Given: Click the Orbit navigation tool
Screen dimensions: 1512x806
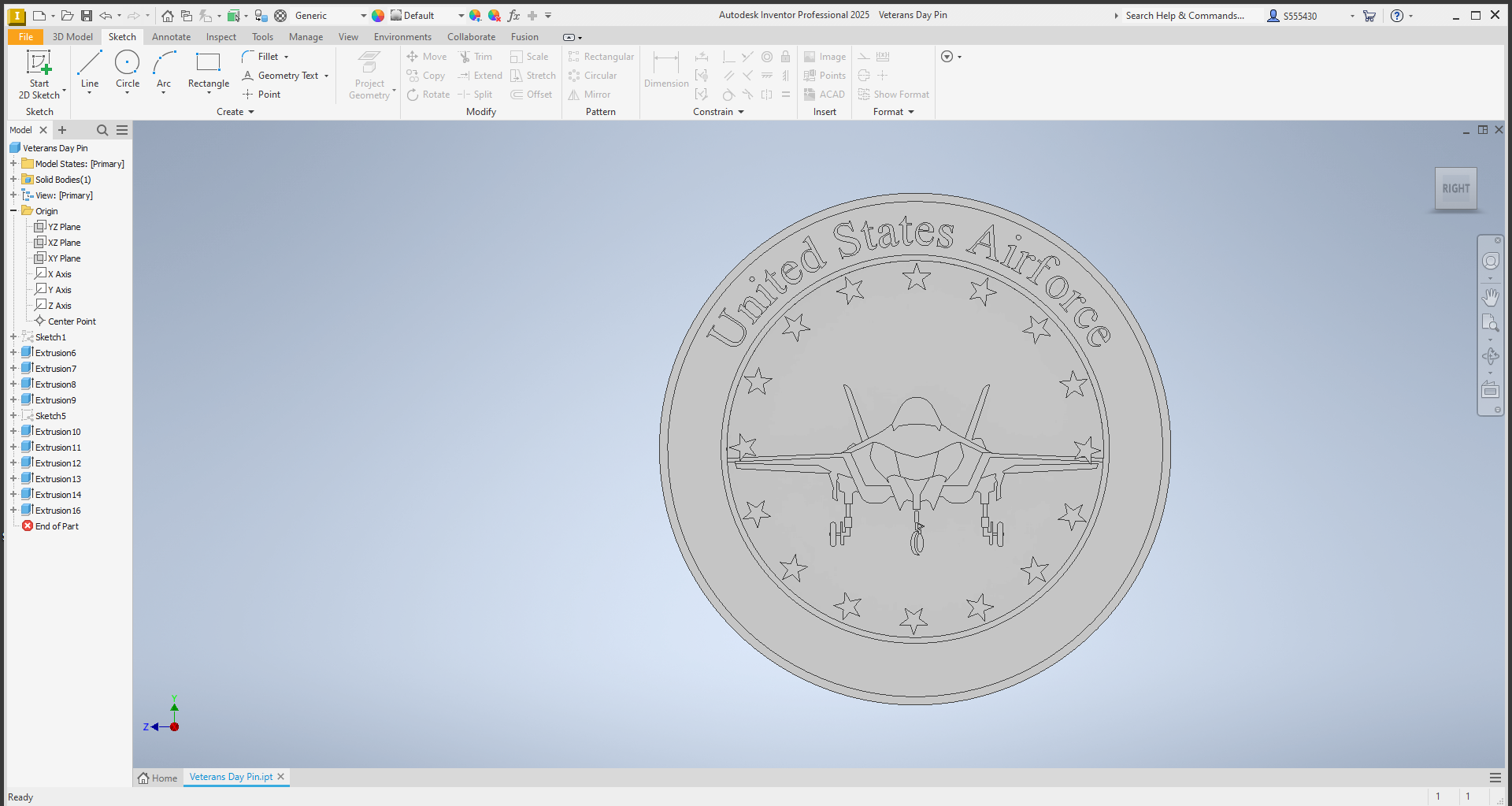Looking at the screenshot, I should tap(1490, 356).
